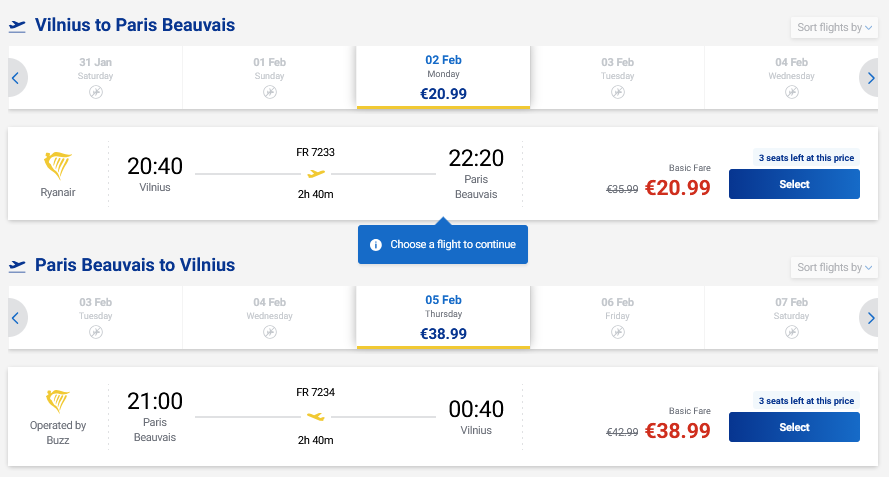Show later outbound dates with right arrow
This screenshot has width=889, height=477.
(871, 77)
